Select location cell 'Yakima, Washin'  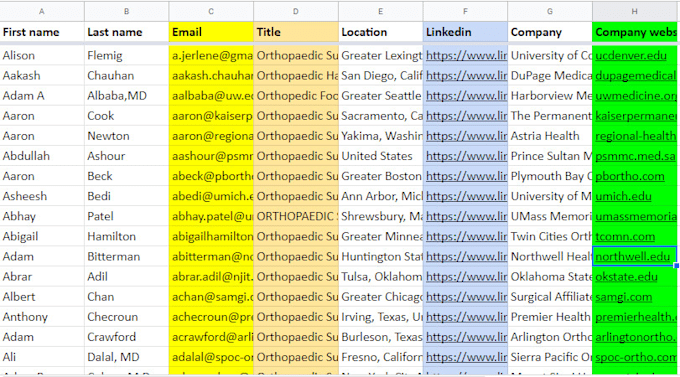click(380, 136)
